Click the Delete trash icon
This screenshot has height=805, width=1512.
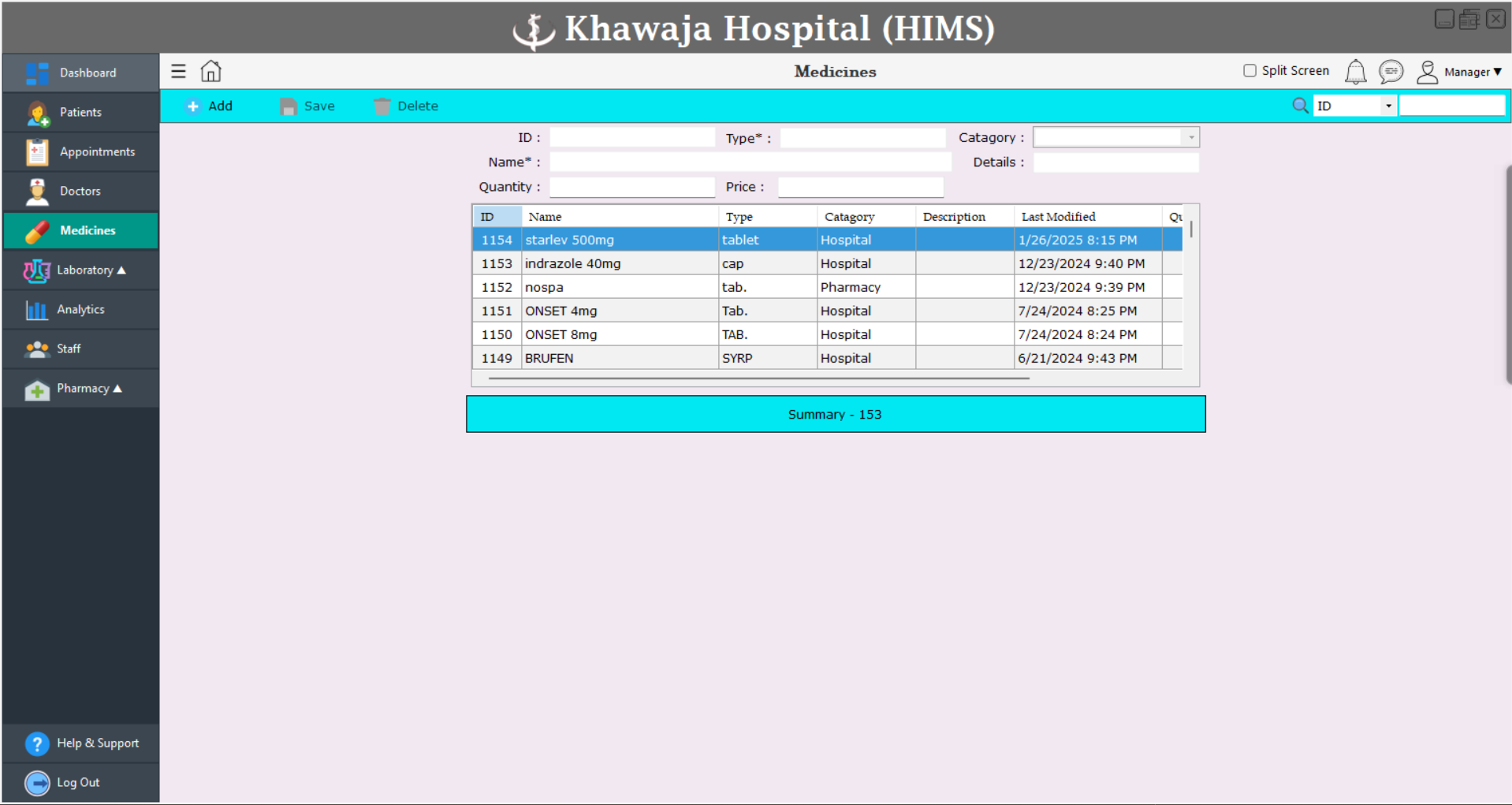[x=382, y=106]
